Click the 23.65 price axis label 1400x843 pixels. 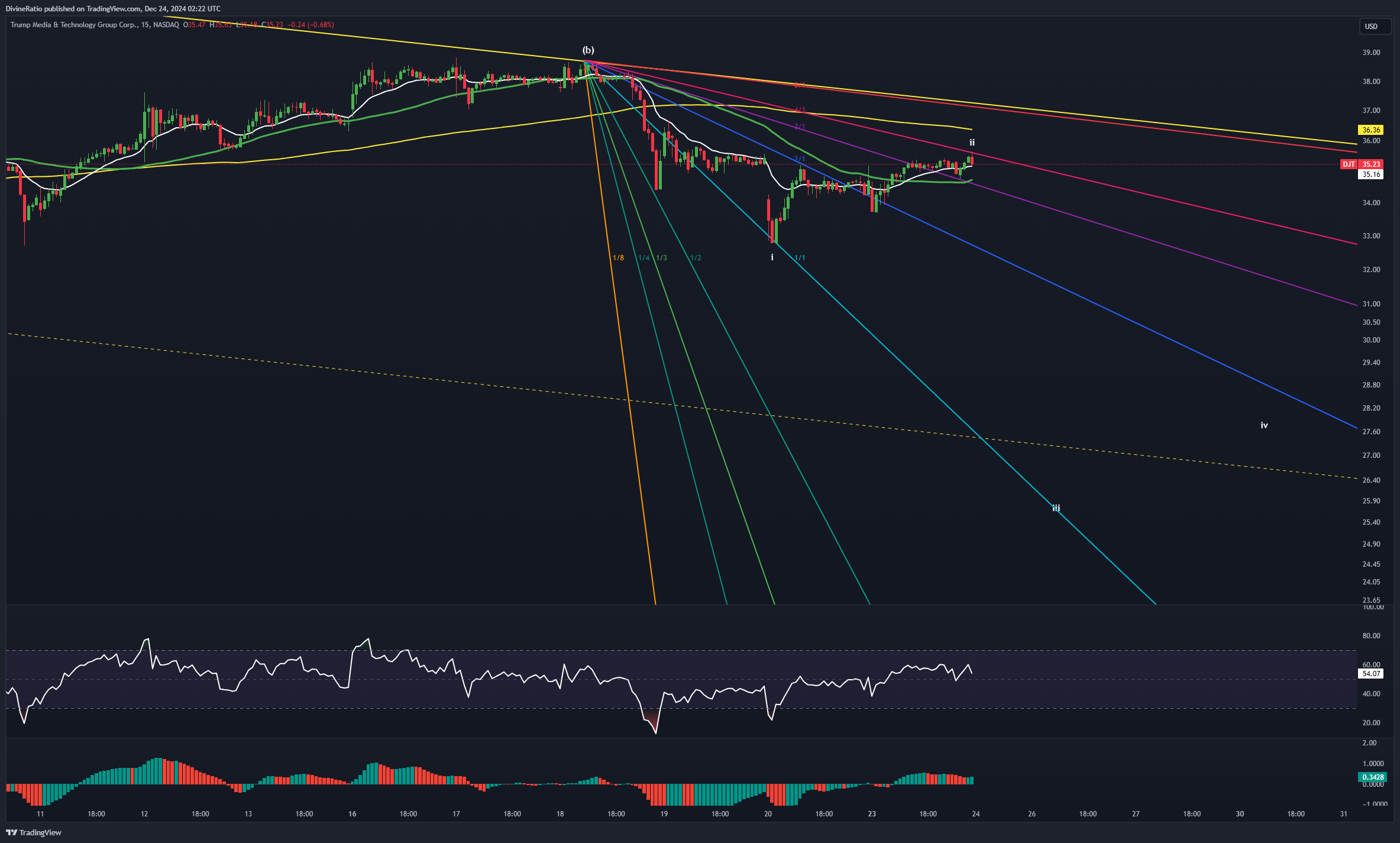coord(1371,600)
